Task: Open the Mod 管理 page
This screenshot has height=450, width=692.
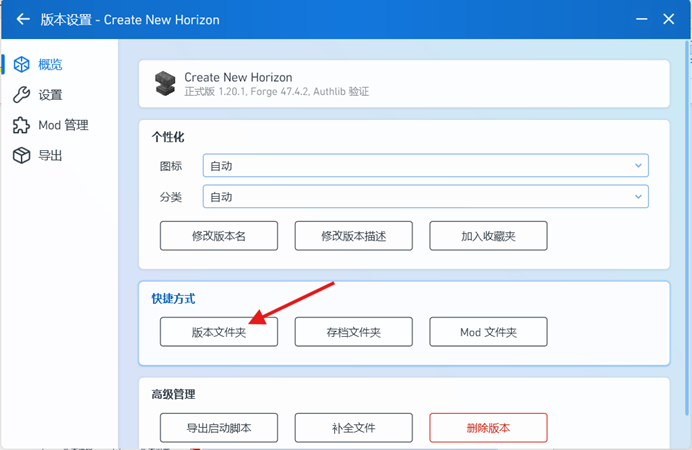Action: [63, 125]
